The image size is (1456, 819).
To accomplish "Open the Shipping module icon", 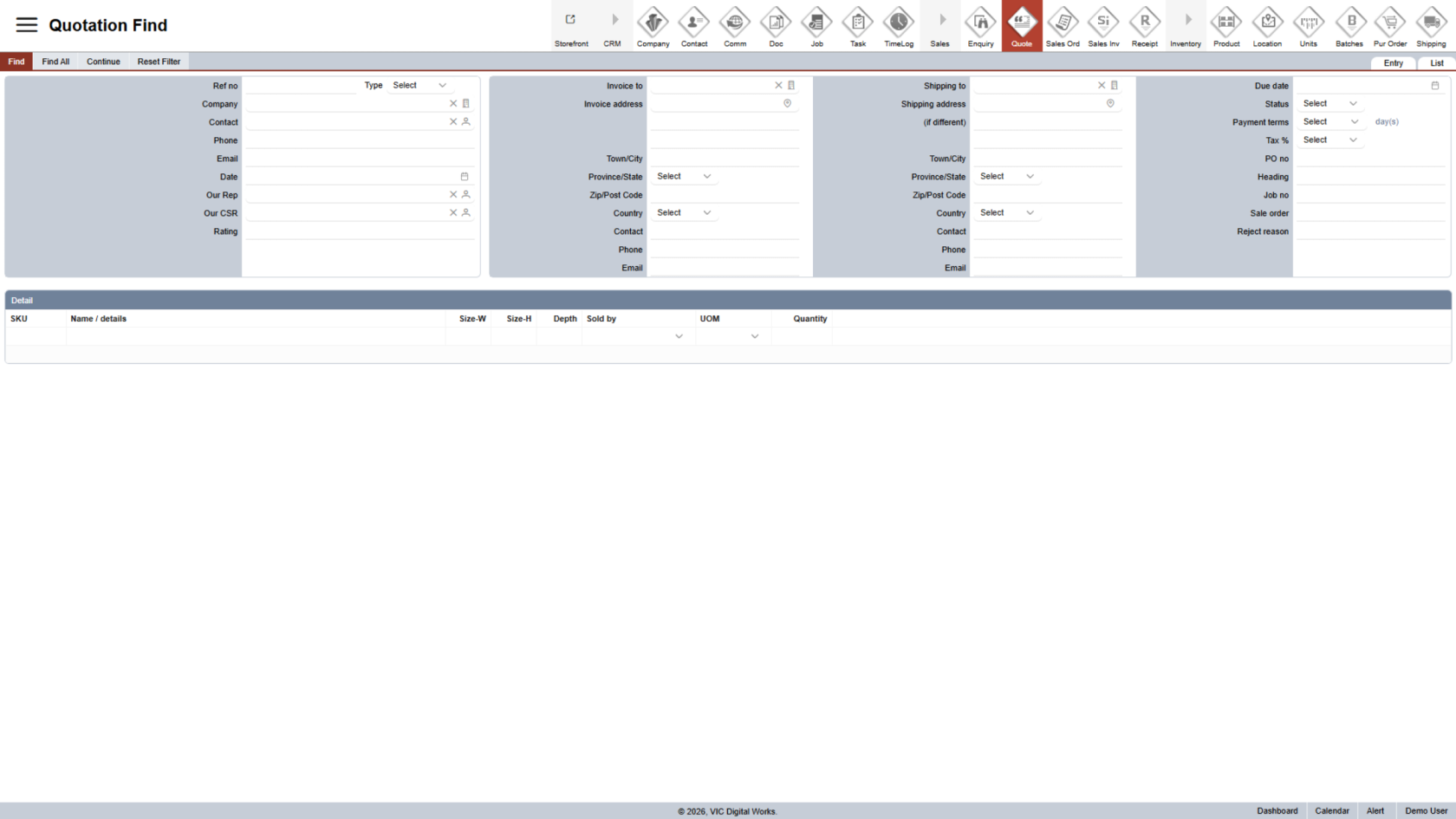I will pos(1430,25).
